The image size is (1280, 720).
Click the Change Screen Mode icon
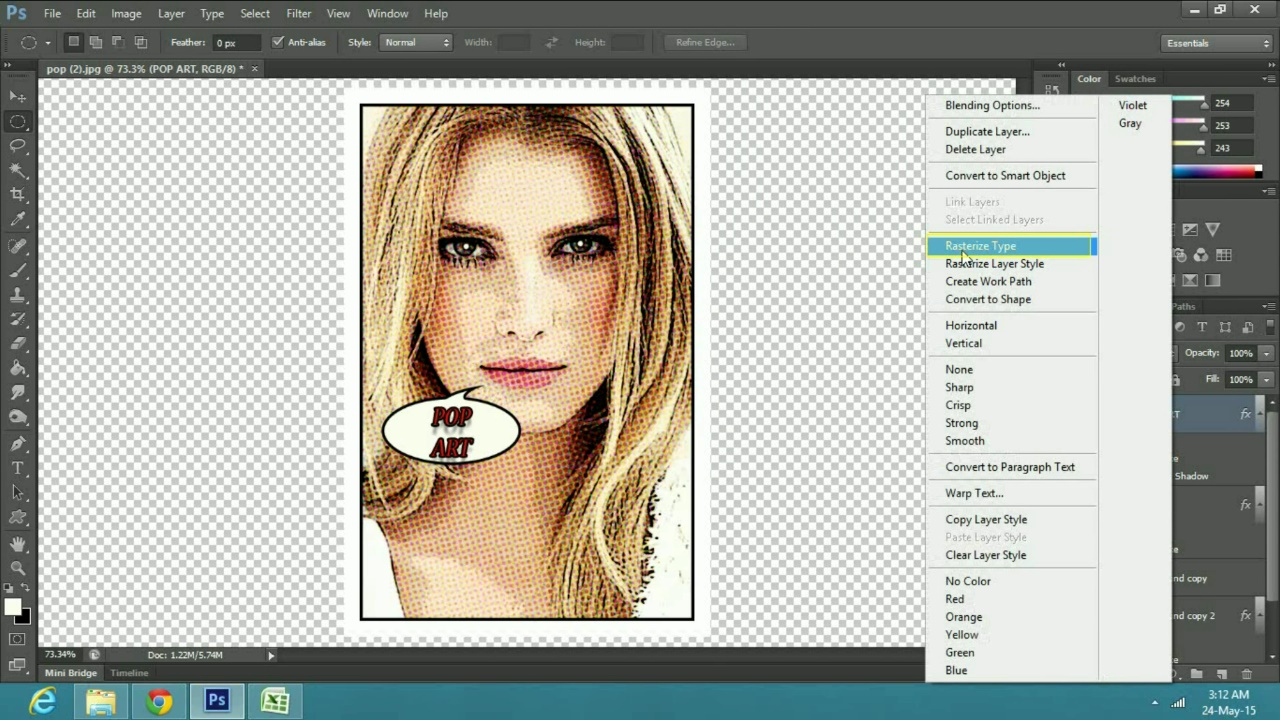click(18, 664)
